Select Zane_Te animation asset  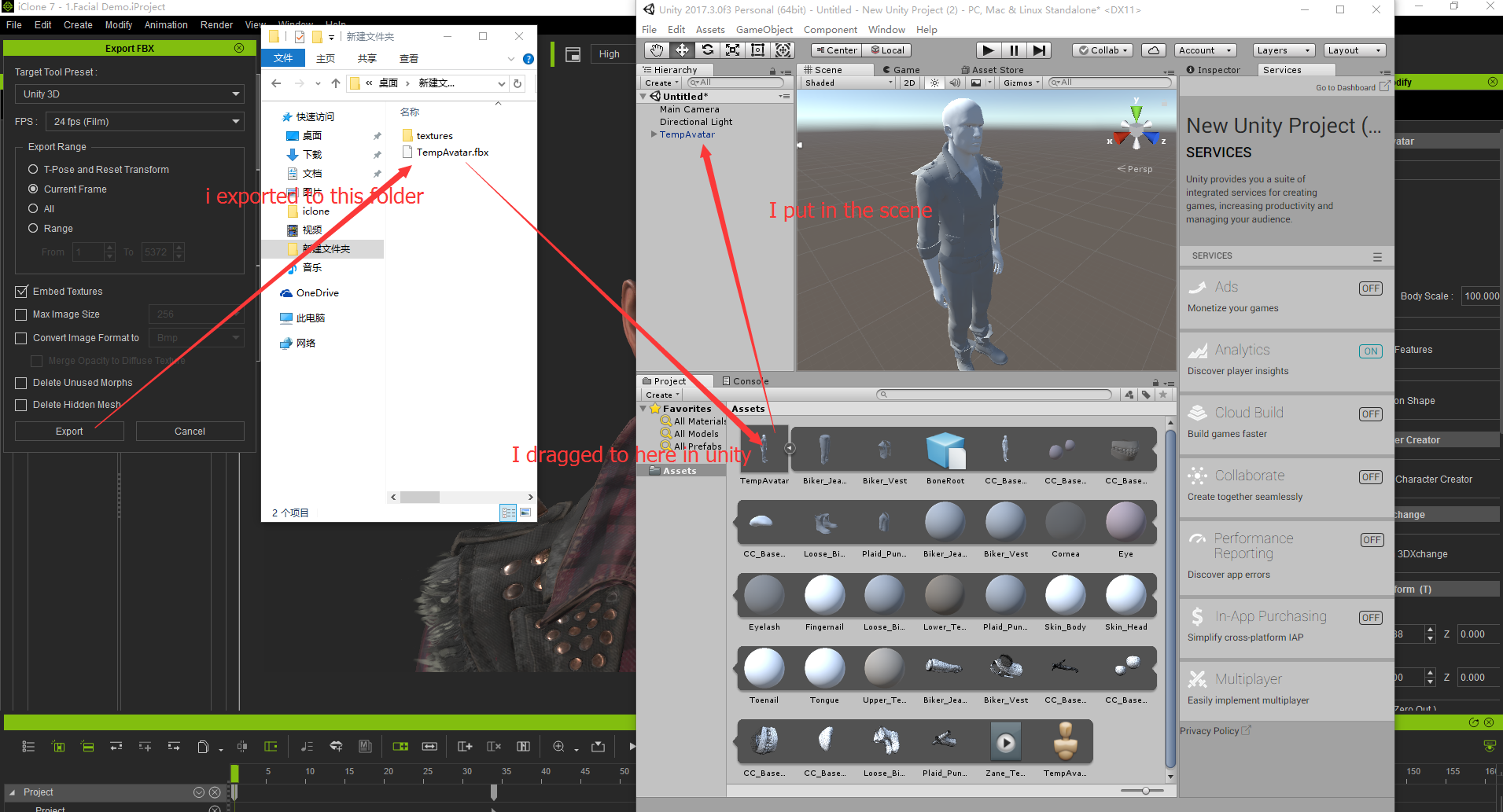[x=1006, y=743]
